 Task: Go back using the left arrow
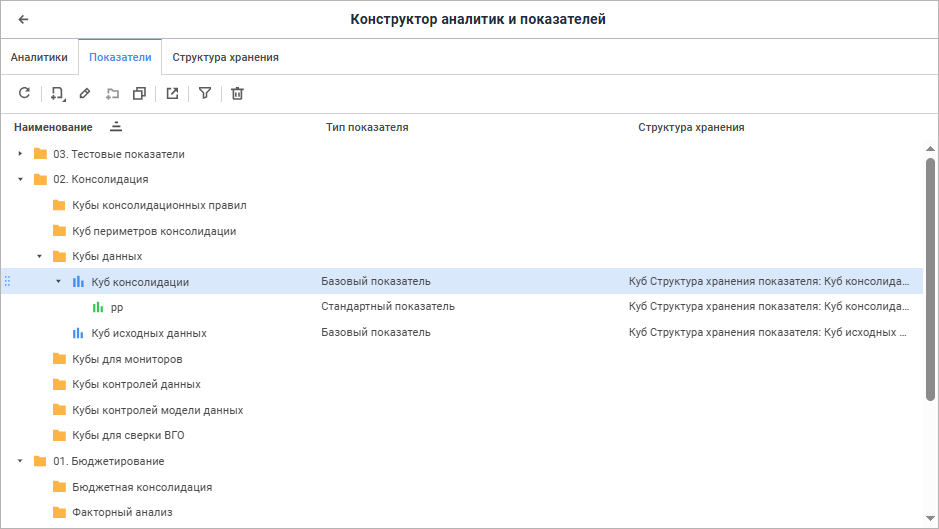tap(23, 19)
